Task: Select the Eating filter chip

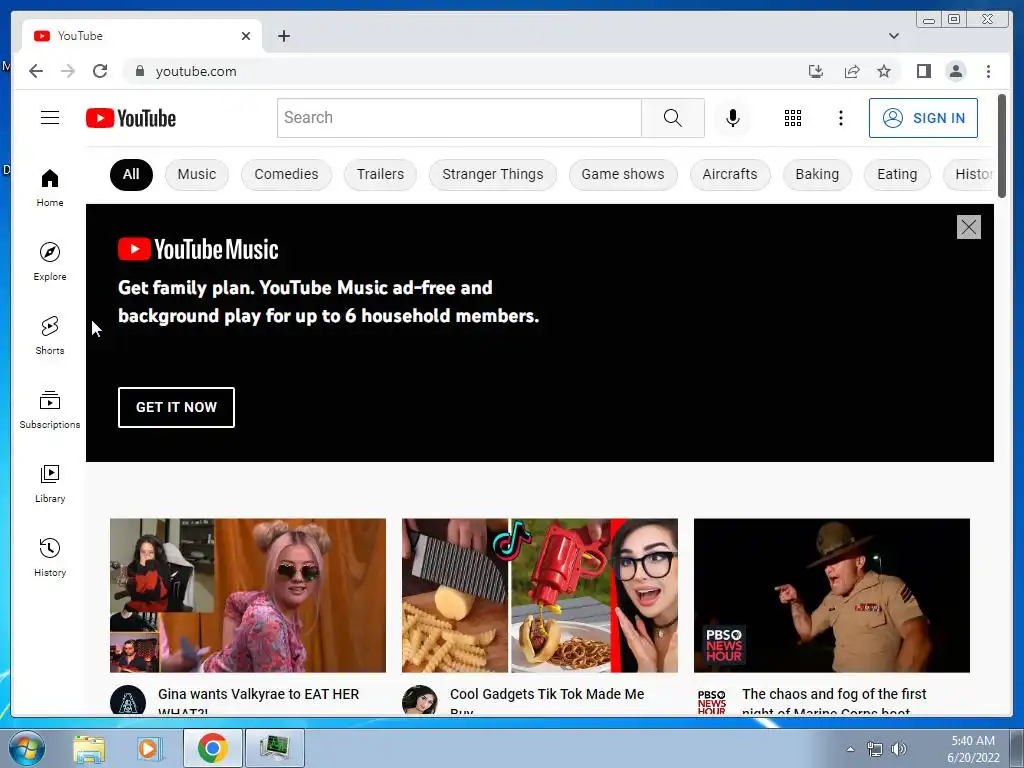Action: click(897, 174)
